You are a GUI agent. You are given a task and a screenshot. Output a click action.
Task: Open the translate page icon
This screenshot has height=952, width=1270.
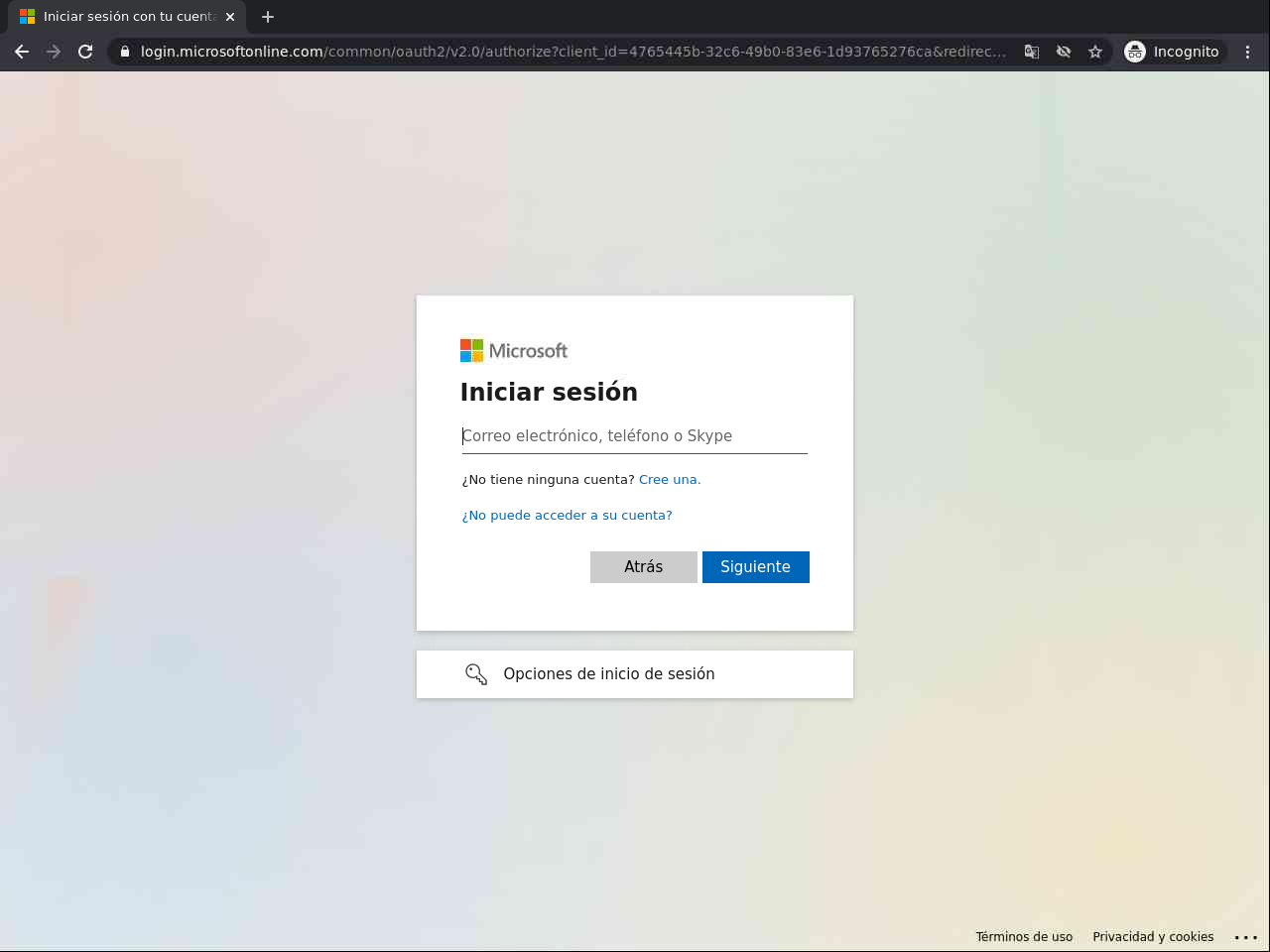[x=1032, y=52]
